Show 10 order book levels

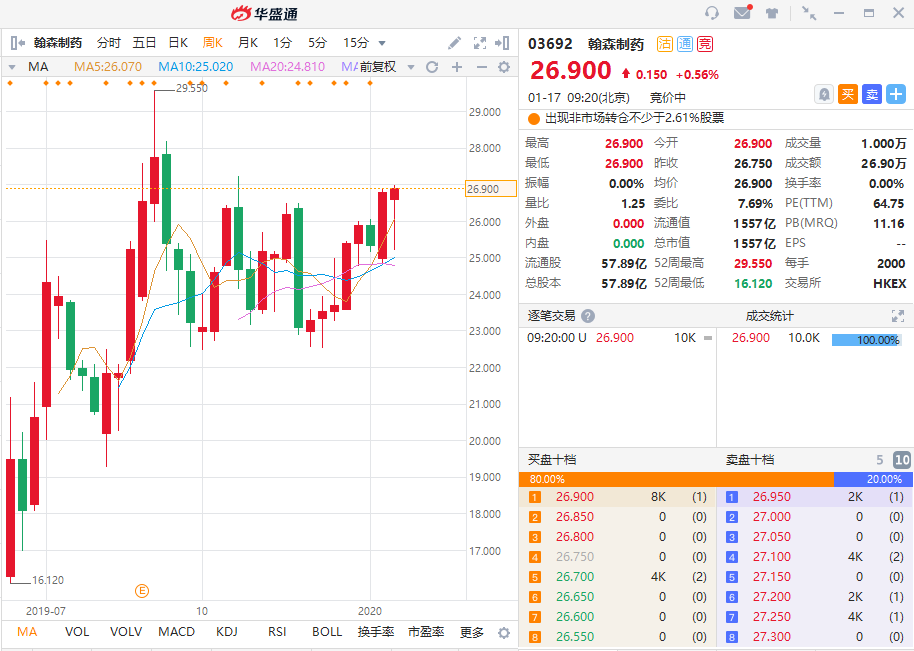902,460
